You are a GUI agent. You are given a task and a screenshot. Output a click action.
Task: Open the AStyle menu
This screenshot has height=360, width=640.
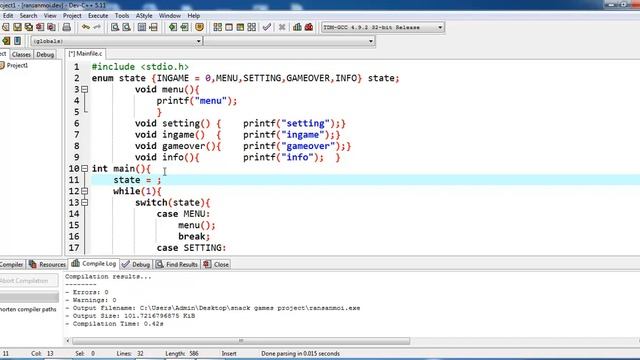144,16
